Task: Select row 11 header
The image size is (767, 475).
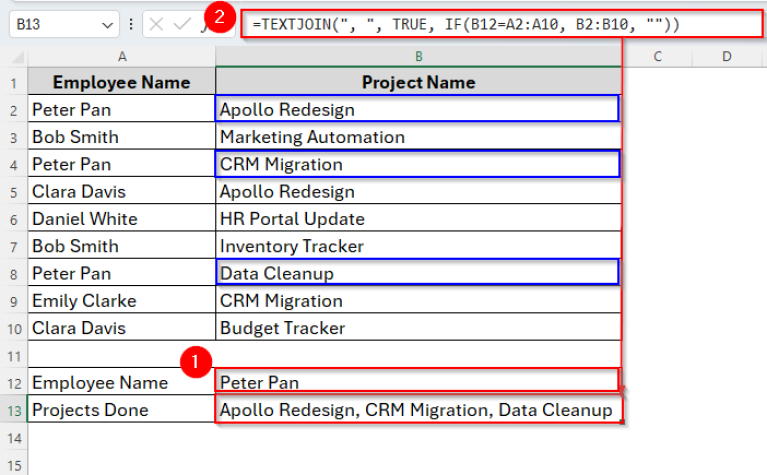Action: [x=14, y=355]
